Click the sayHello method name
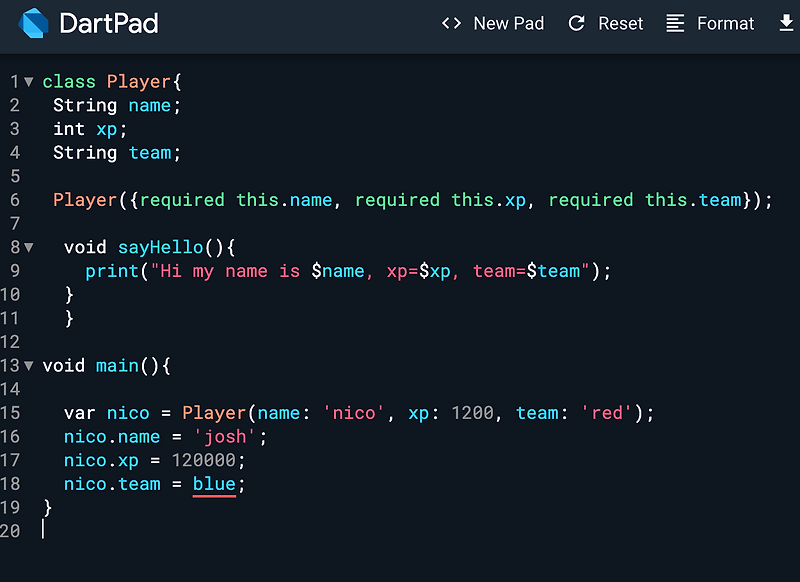The width and height of the screenshot is (800, 582). point(160,246)
